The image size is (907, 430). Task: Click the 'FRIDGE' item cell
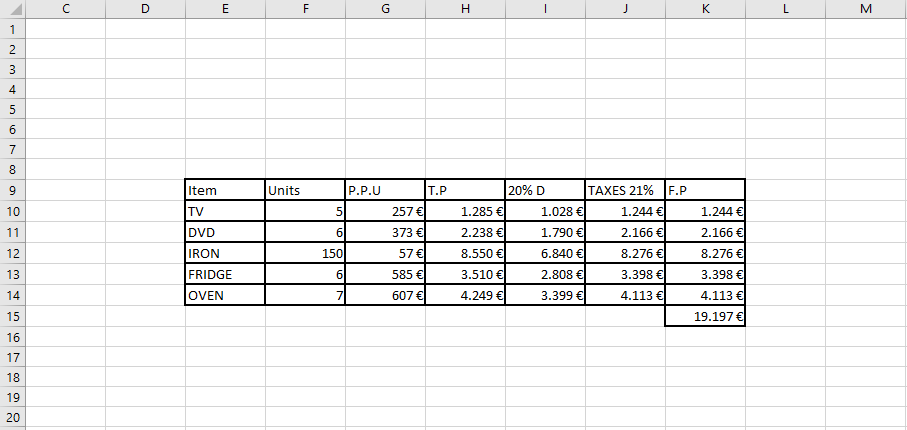(225, 274)
